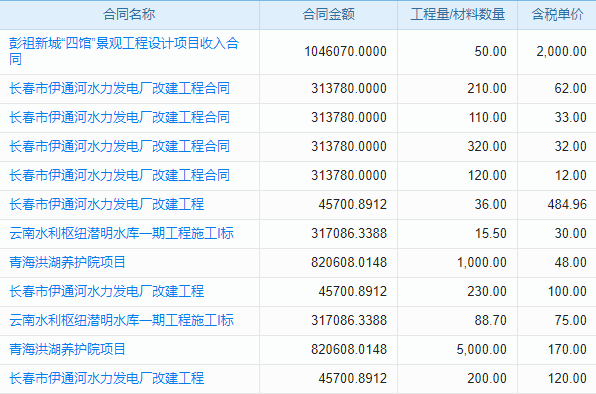Screen dimensions: 596x394
Task: Click the 合同金额 column header
Action: click(328, 14)
